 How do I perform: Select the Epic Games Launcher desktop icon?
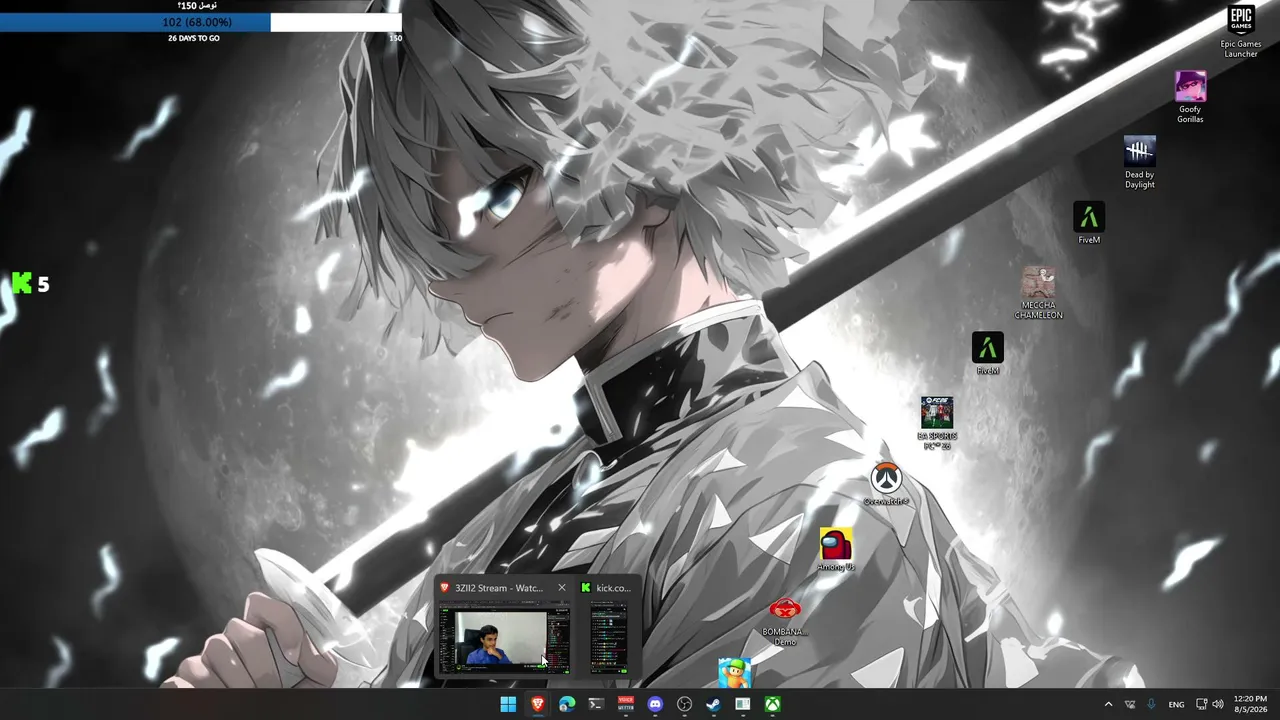(1240, 31)
